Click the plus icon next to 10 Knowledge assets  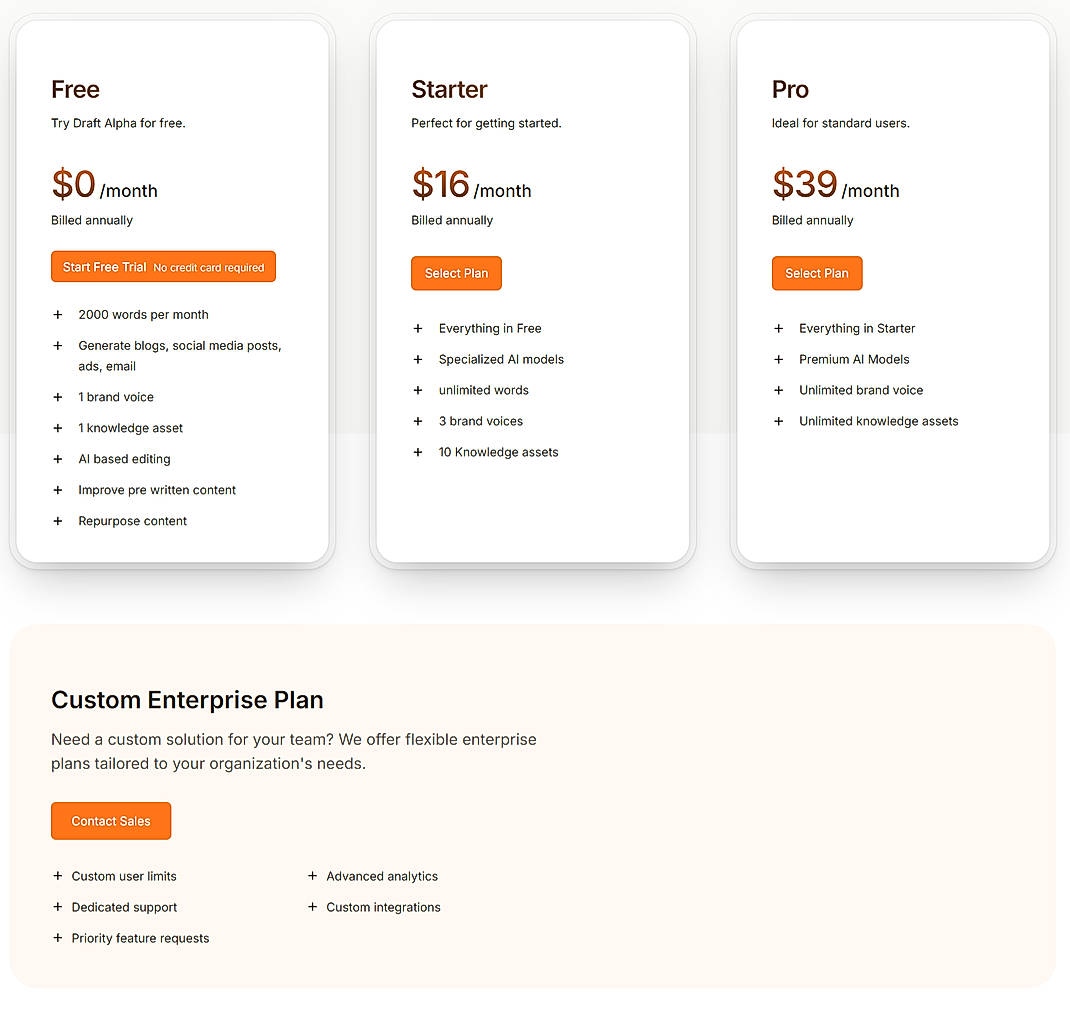click(x=417, y=452)
